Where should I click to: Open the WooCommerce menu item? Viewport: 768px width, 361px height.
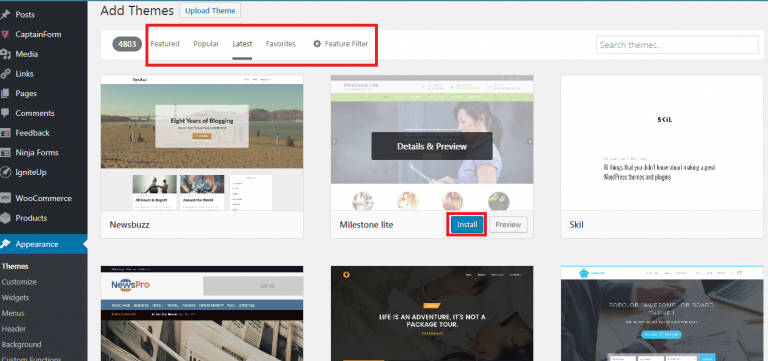(x=44, y=198)
